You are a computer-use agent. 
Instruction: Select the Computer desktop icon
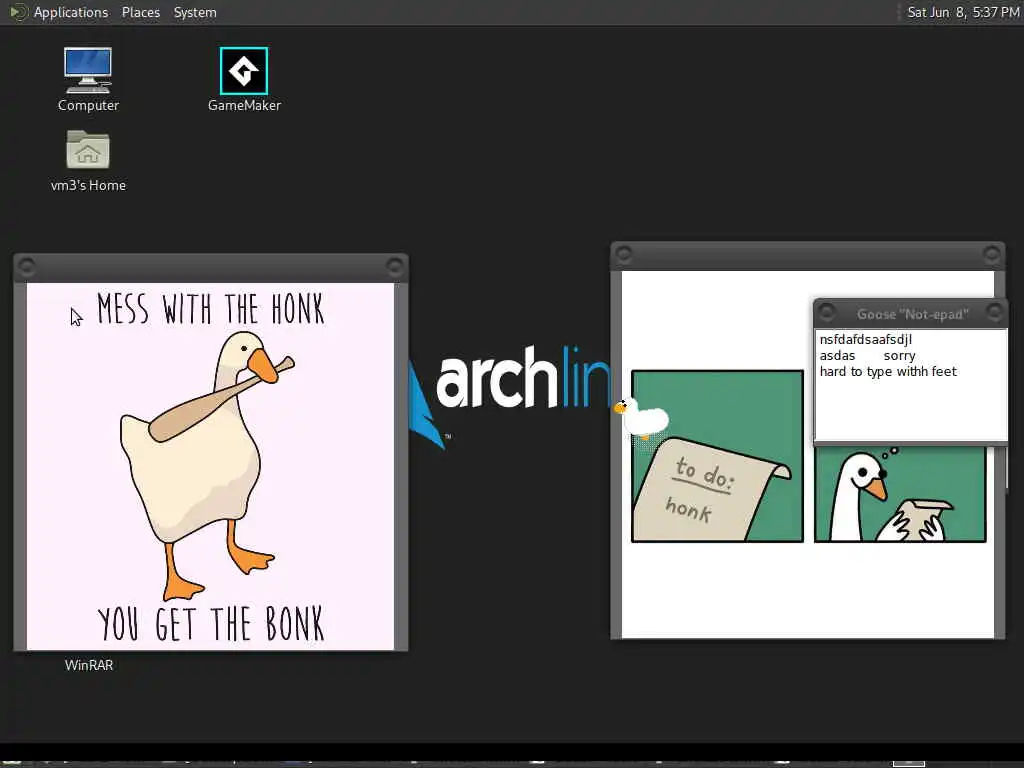pyautogui.click(x=88, y=80)
